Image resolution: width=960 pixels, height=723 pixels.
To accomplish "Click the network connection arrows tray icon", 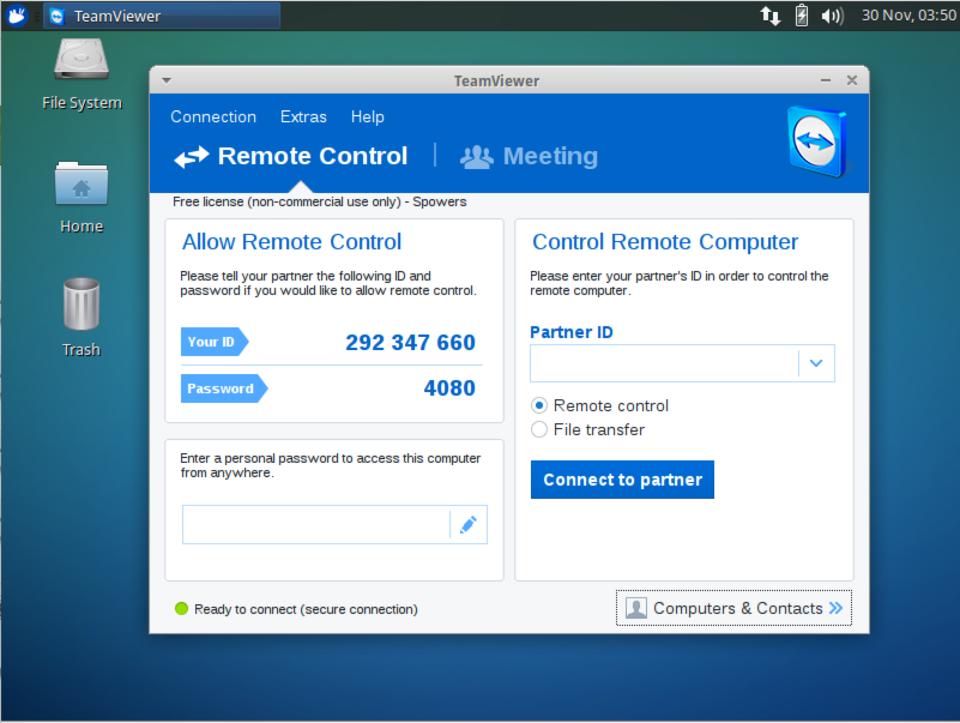I will (770, 16).
